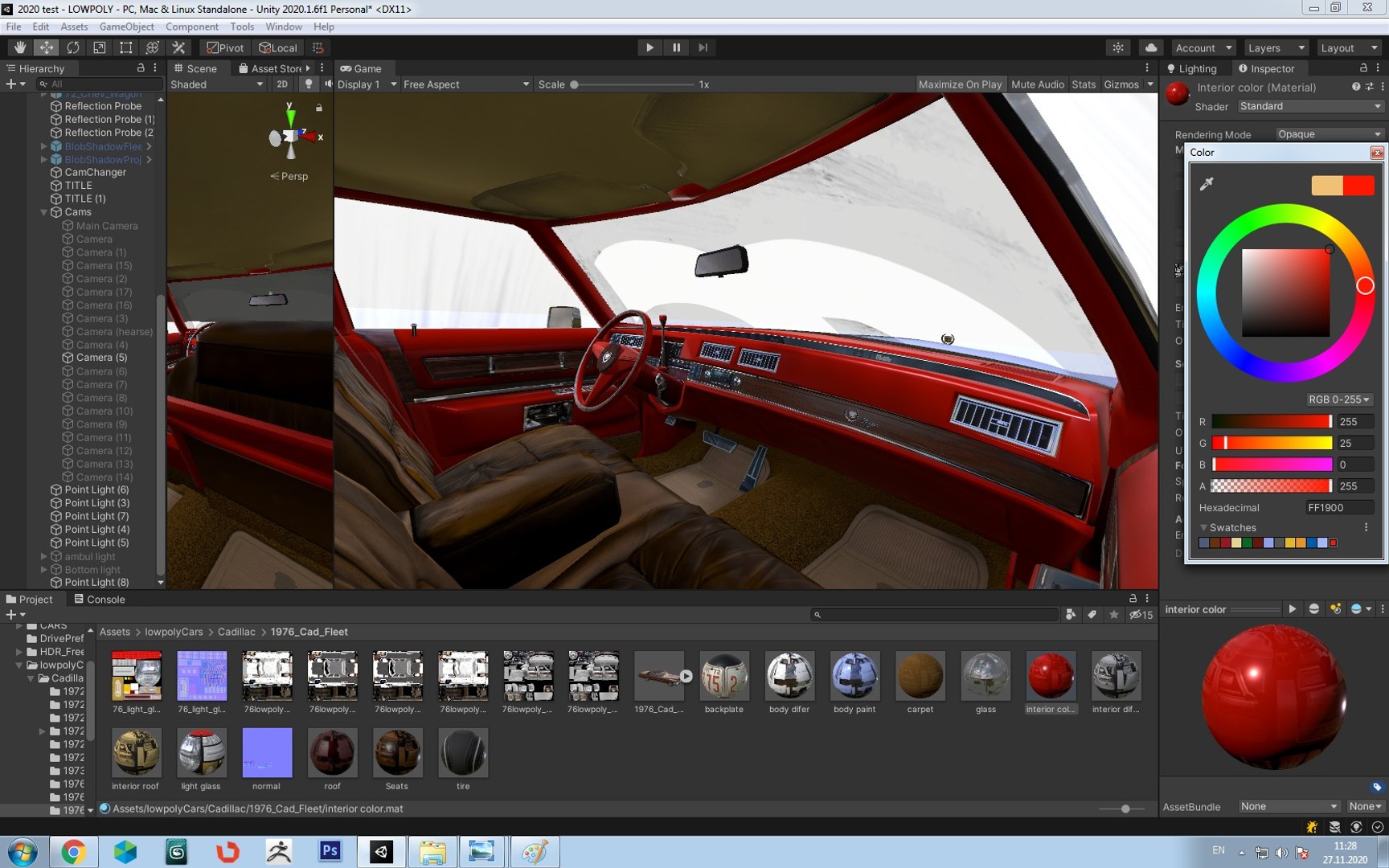Open Photoshop from the taskbar

(330, 851)
